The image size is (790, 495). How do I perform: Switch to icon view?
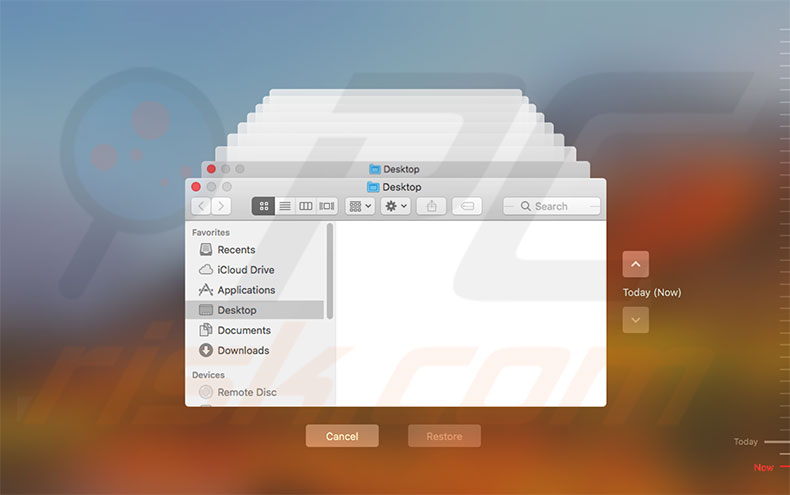(x=264, y=206)
